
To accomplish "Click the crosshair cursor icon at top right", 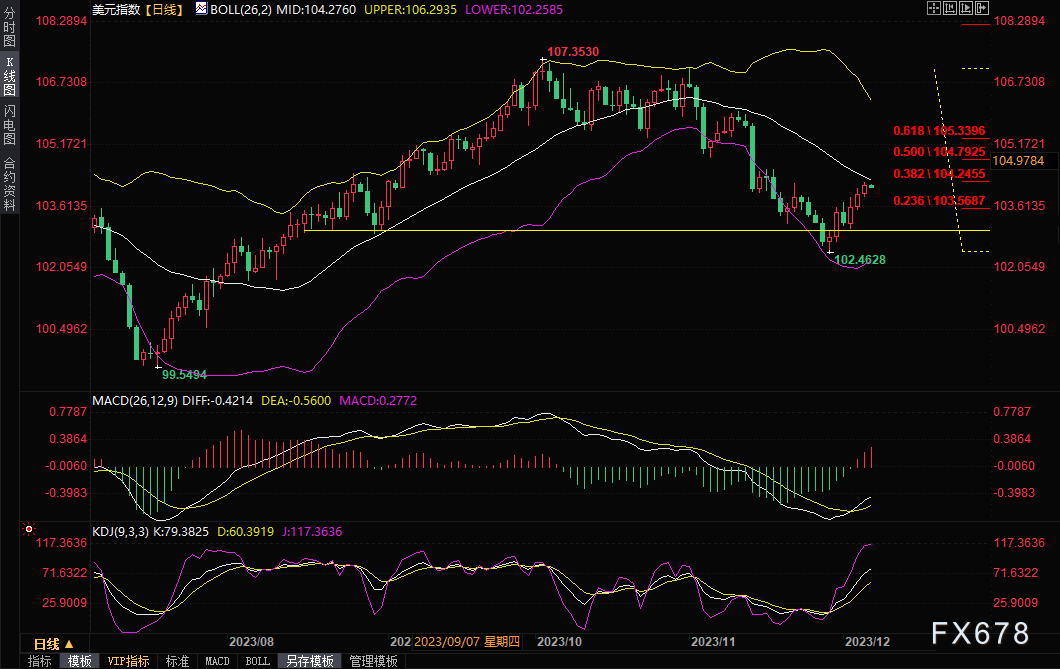I will coord(934,8).
